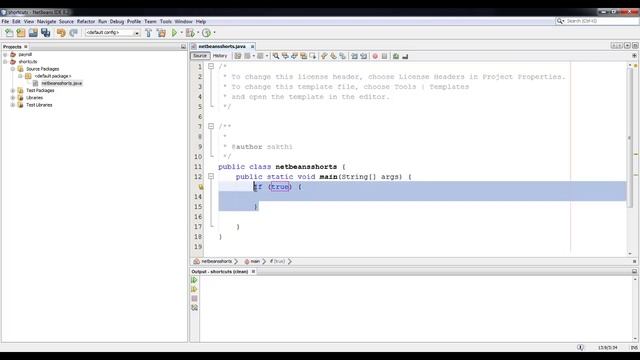Collapse the license comment fold on line 1
The image size is (640, 360).
(x=211, y=66)
